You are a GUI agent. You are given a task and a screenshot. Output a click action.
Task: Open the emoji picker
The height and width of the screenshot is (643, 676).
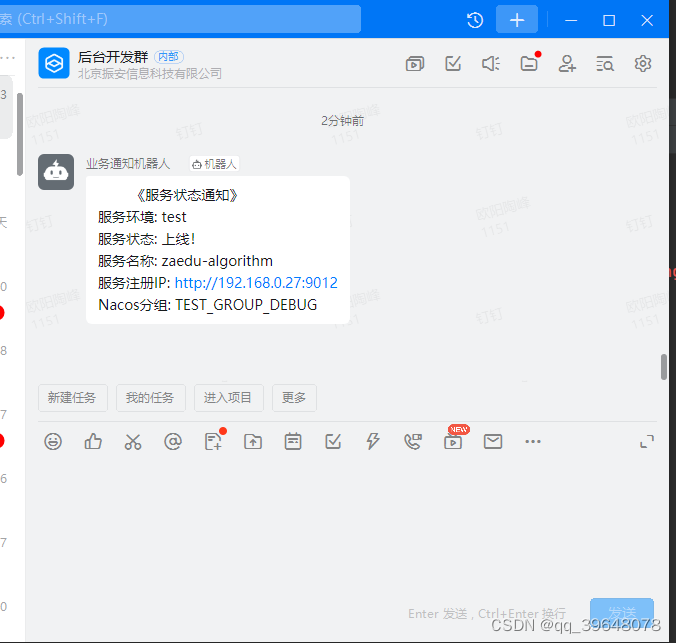[x=53, y=442]
